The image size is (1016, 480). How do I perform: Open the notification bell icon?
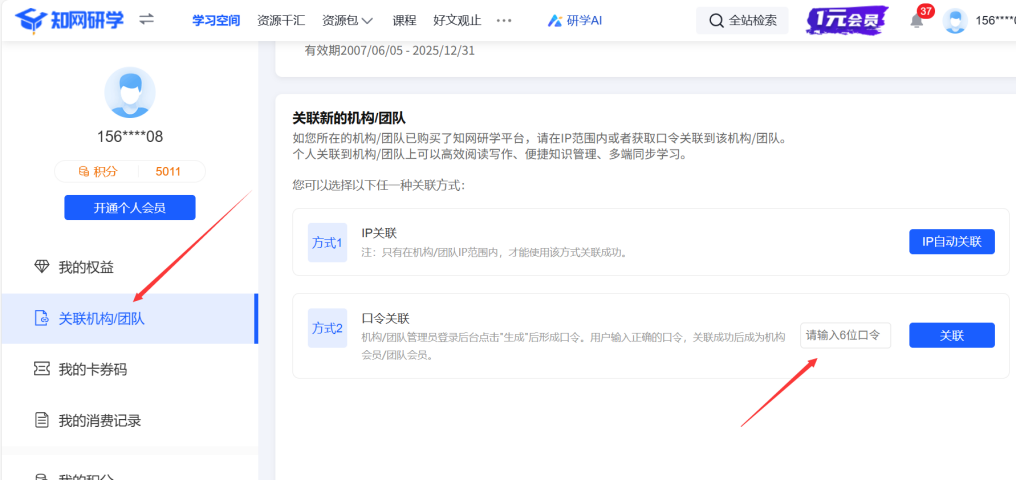tap(916, 21)
